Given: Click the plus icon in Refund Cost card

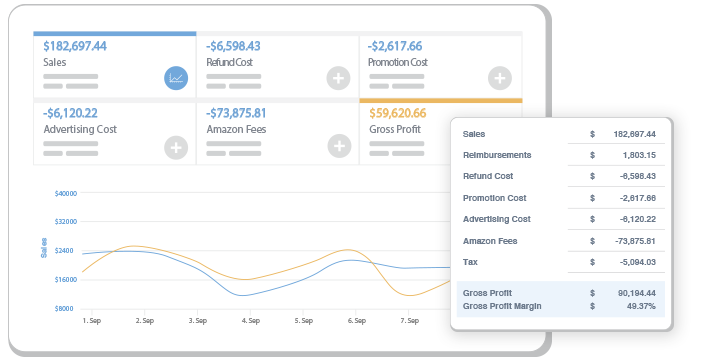Looking at the screenshot, I should coord(338,78).
